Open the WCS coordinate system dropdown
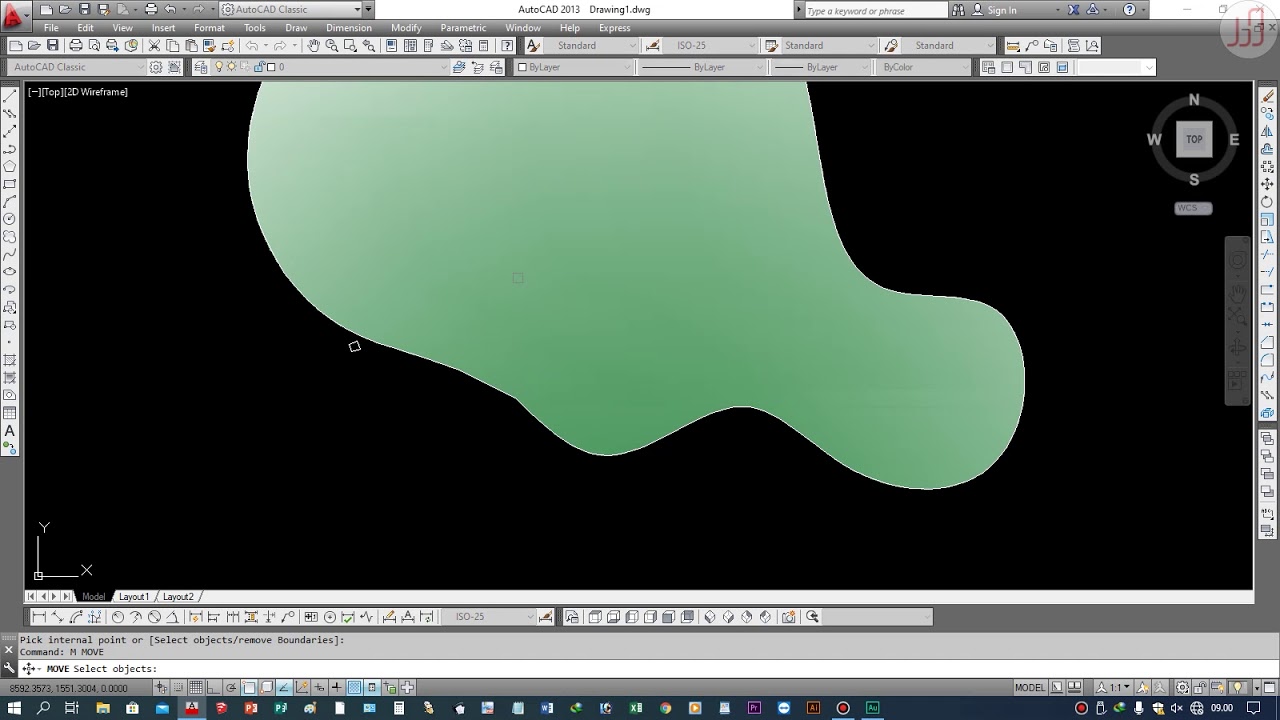1280x720 pixels. pos(1193,208)
